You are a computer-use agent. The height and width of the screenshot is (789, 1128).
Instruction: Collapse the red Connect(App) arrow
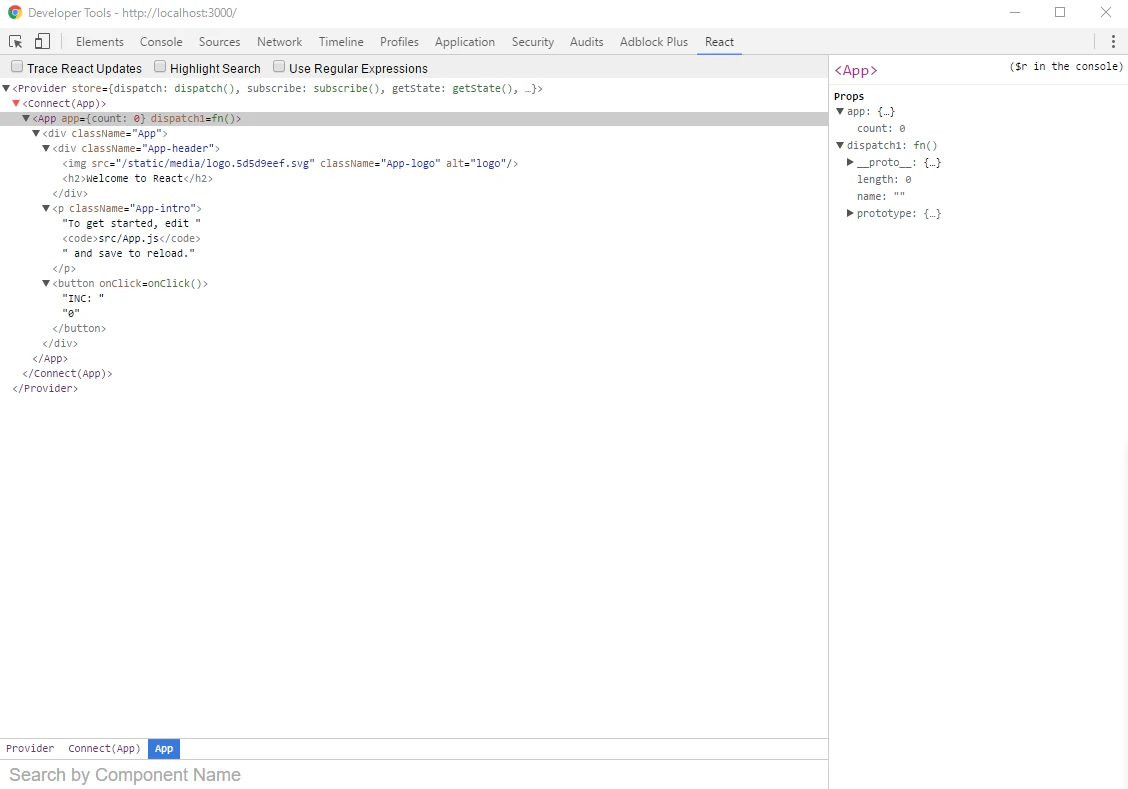tap(16, 104)
